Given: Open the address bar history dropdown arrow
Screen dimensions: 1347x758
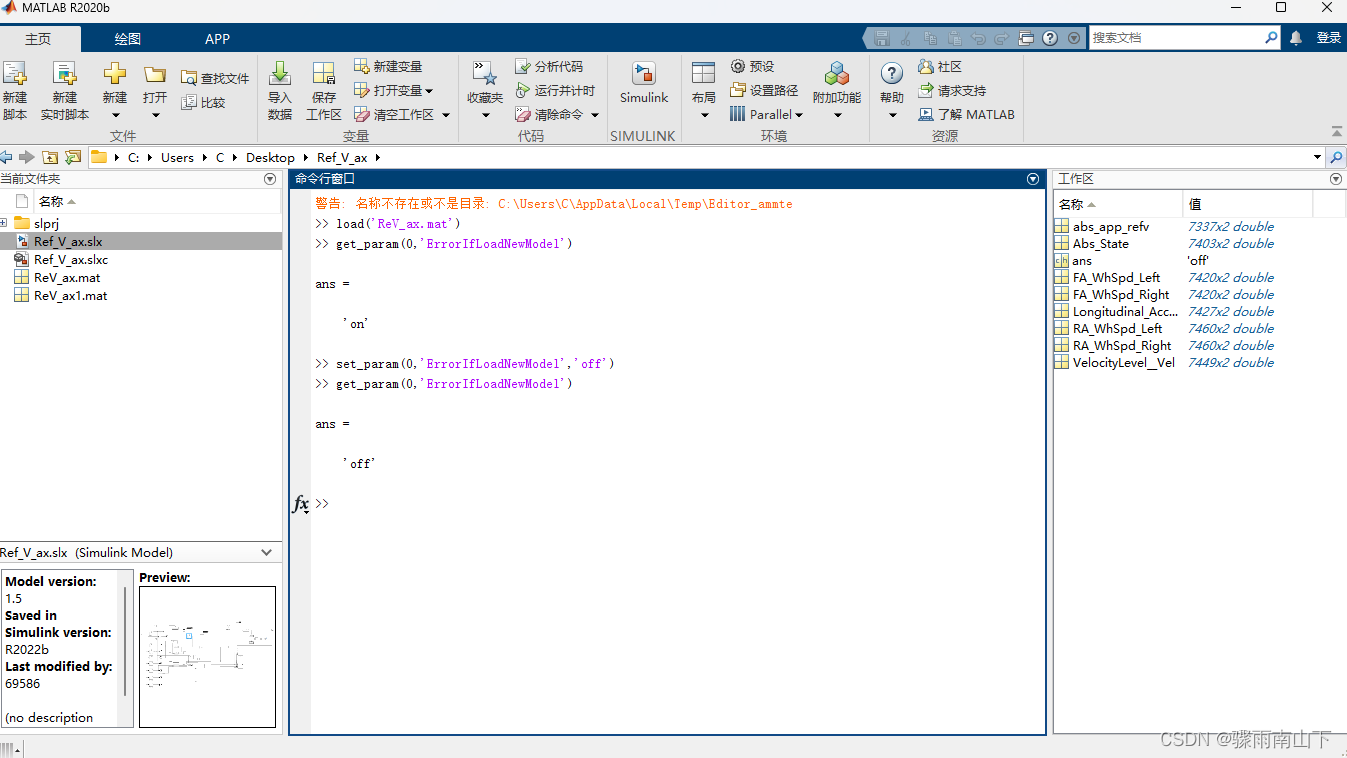Looking at the screenshot, I should (1317, 157).
